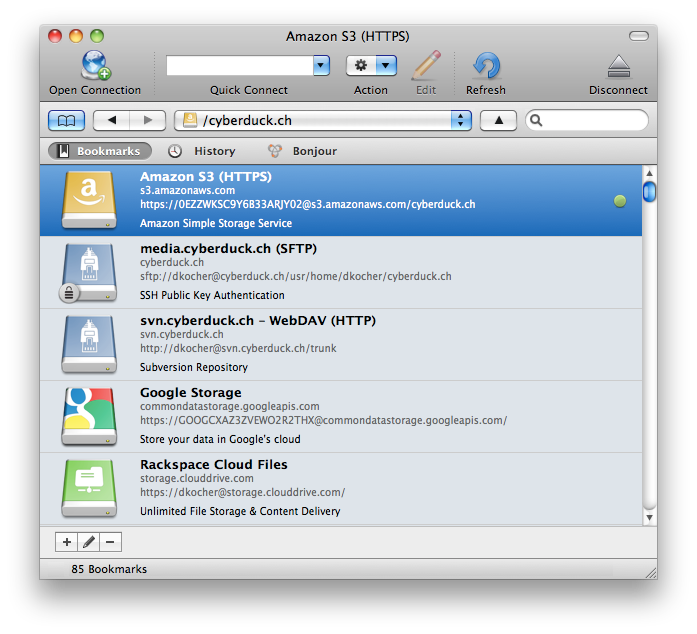Select the Amazon S3 (HTTPS) bookmark title

206,177
